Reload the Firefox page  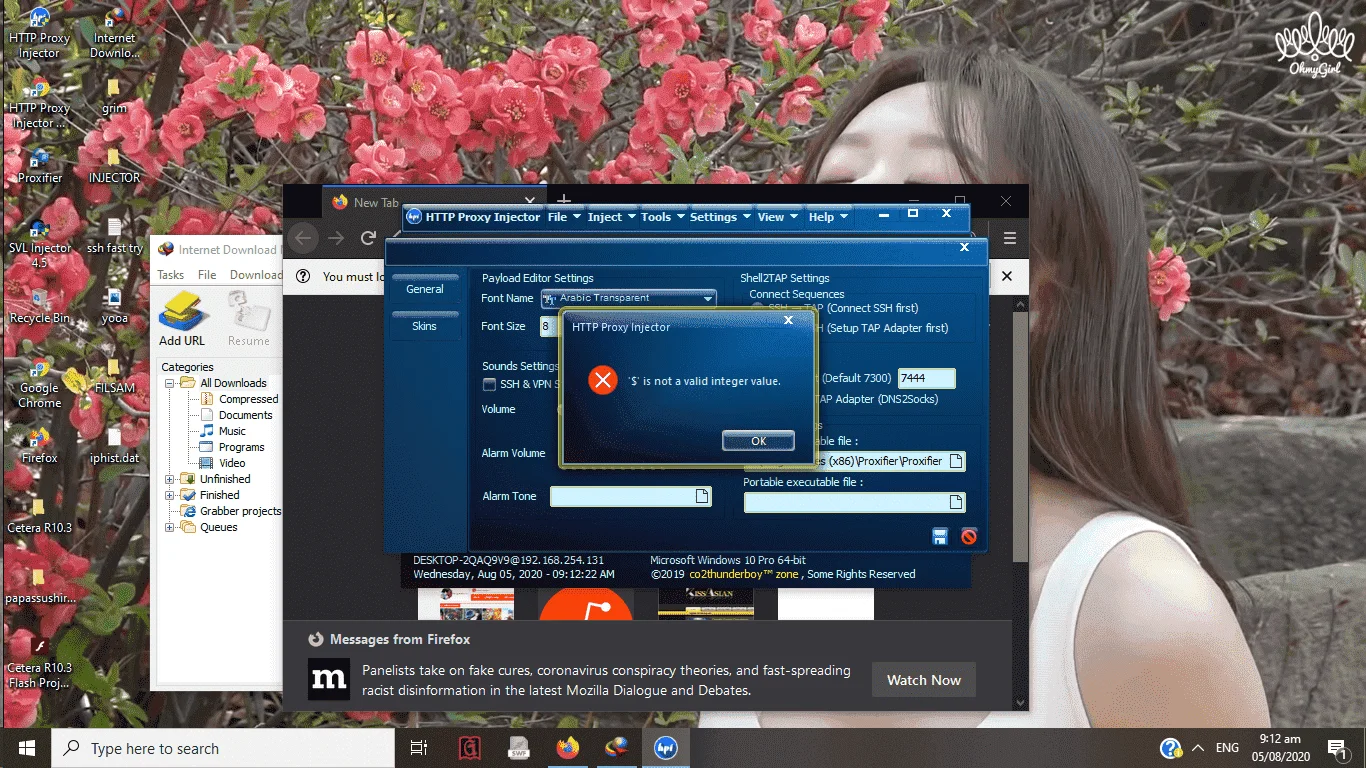368,238
